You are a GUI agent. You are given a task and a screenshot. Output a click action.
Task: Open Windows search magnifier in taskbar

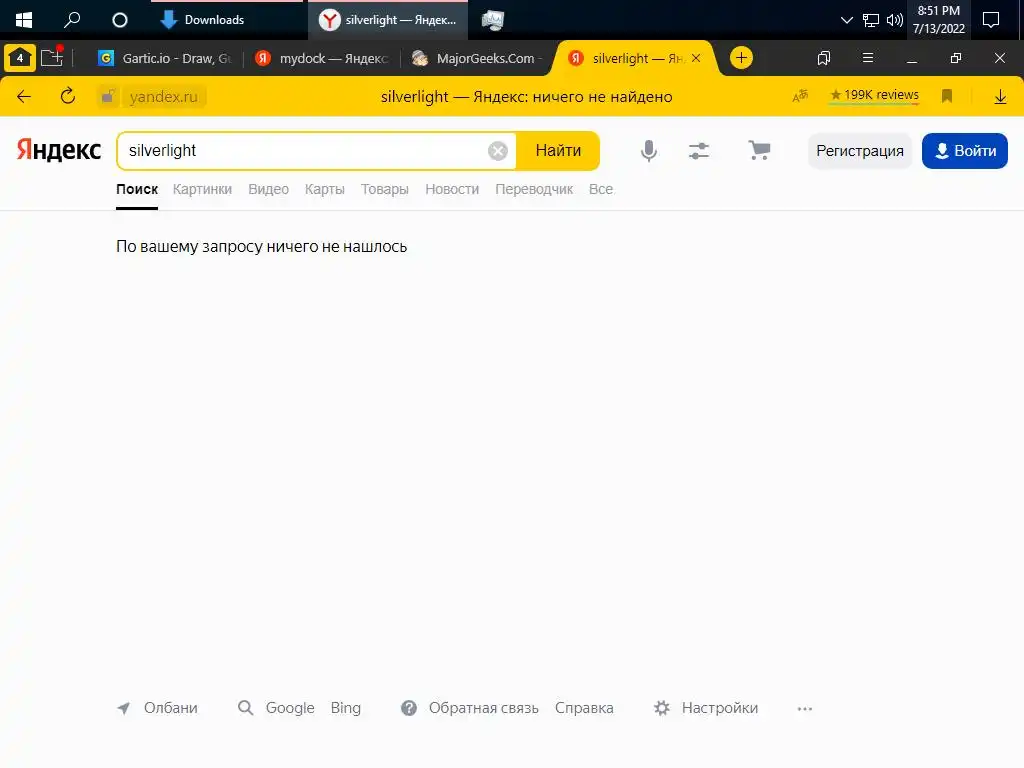(x=72, y=20)
